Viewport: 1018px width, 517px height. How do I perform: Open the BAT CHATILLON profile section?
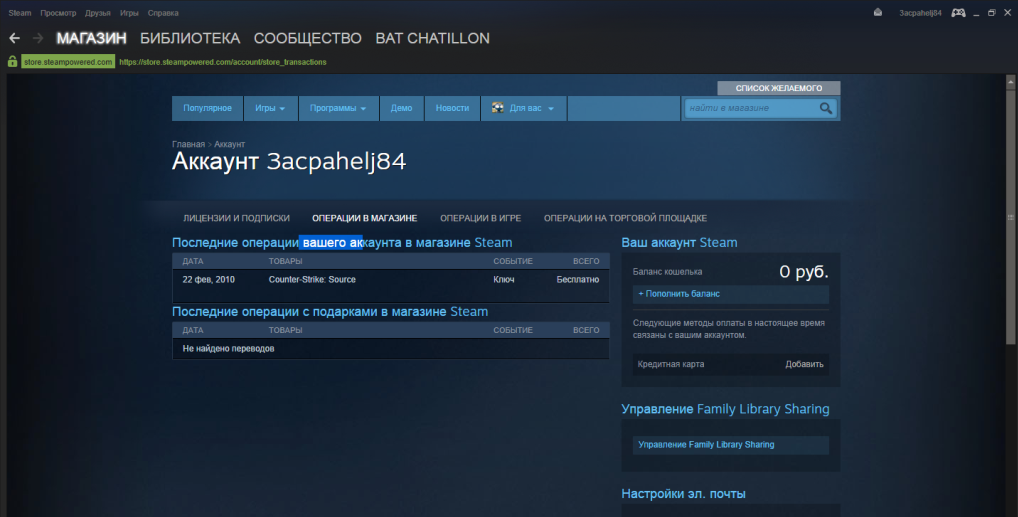[432, 38]
